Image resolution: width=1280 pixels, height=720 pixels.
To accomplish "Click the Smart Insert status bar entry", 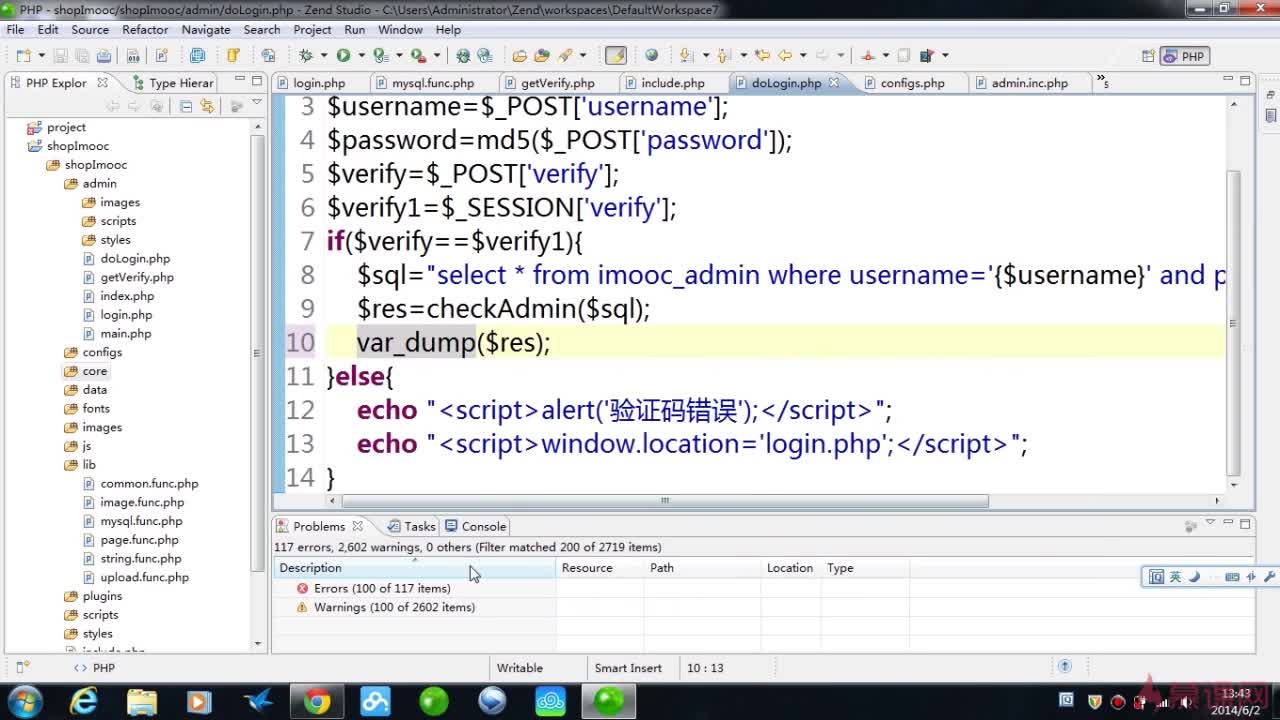I will tap(628, 668).
